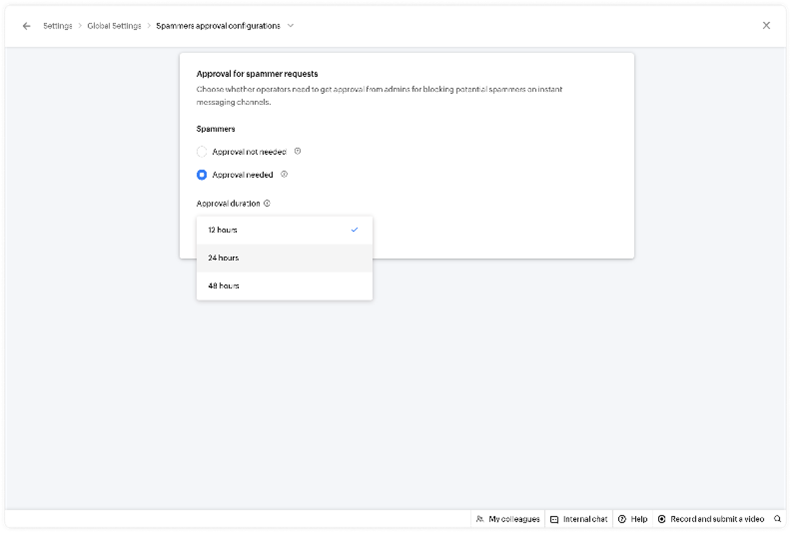Click info icon next to Approval duration
Screen dimensions: 791x533
268,203
